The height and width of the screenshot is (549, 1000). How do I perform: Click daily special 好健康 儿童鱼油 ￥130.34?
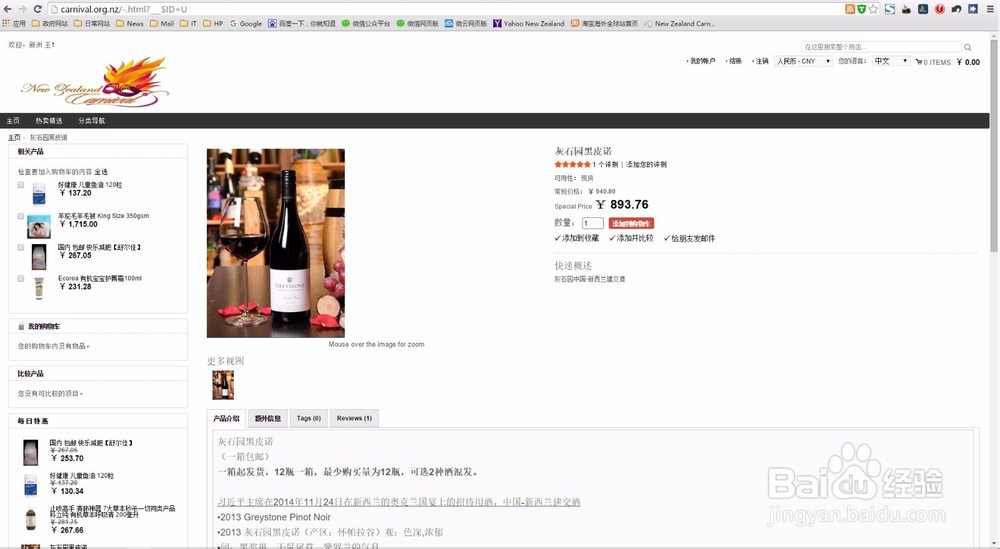tap(82, 476)
